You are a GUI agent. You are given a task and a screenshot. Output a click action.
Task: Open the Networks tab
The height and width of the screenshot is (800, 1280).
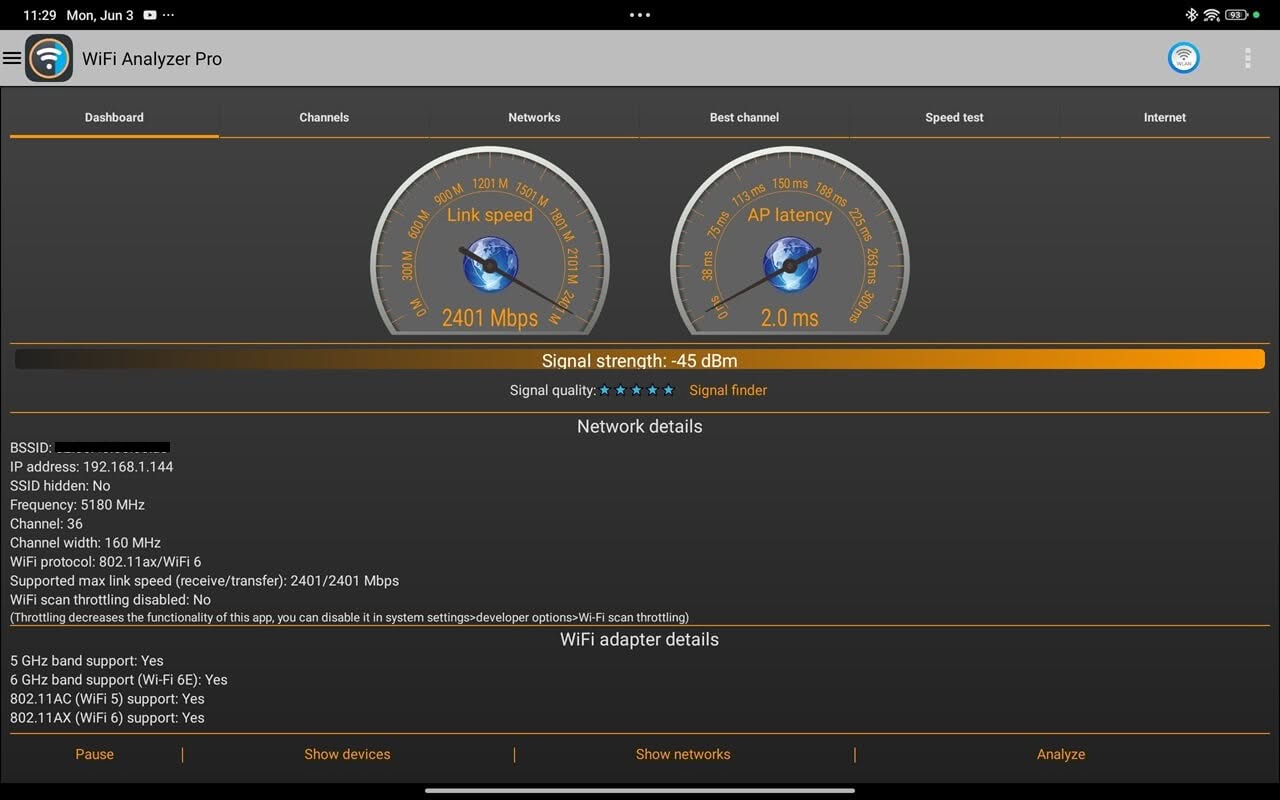(x=534, y=117)
